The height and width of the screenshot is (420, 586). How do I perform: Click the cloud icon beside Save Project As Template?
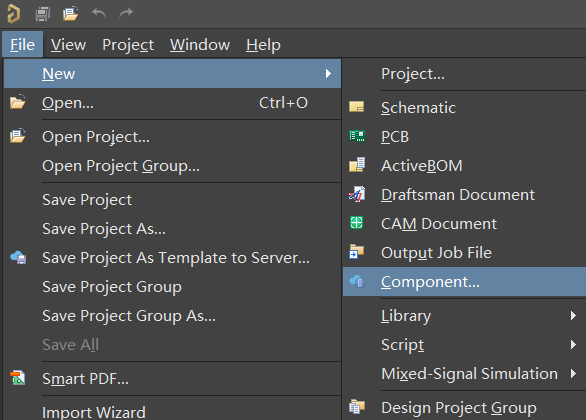click(18, 257)
